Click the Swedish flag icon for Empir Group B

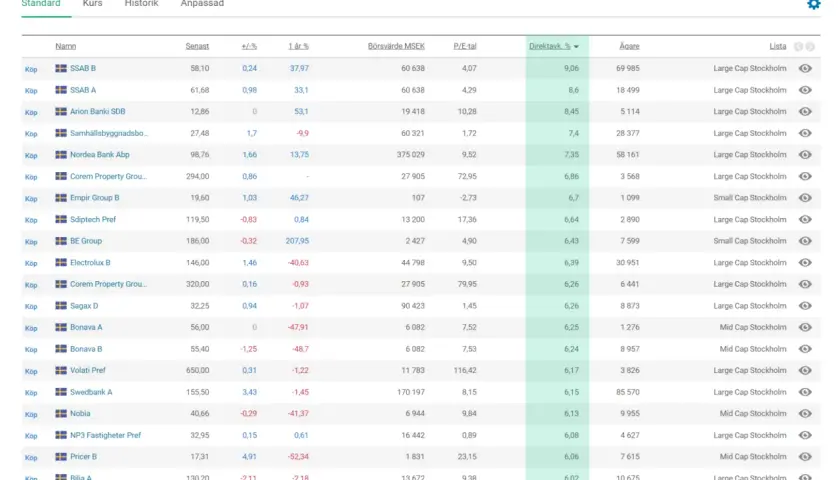[61, 198]
